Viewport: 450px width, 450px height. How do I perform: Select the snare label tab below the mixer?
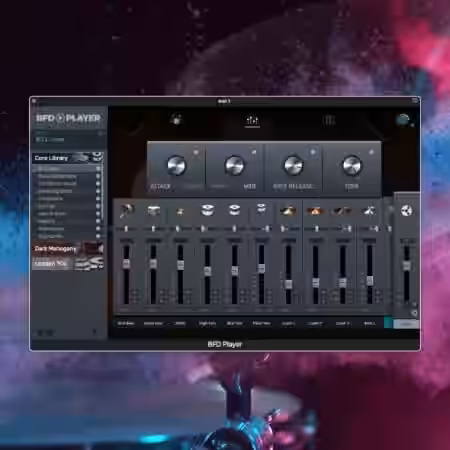coord(153,323)
